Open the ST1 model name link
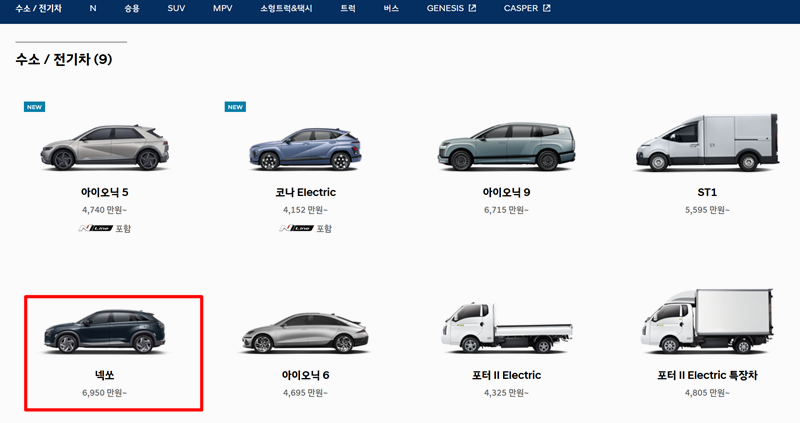This screenshot has height=423, width=800. tap(707, 192)
